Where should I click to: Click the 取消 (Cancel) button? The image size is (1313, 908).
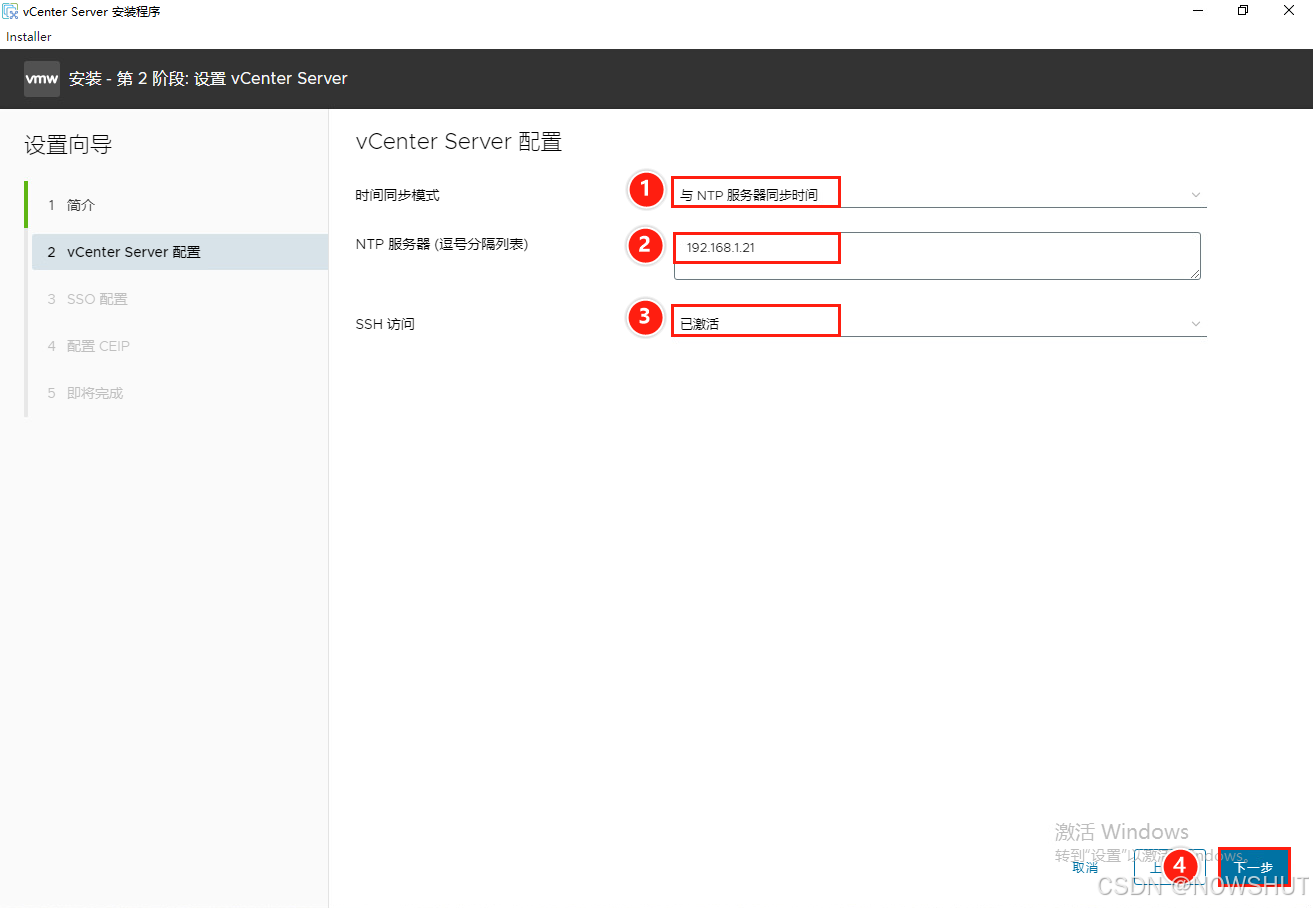point(1085,867)
